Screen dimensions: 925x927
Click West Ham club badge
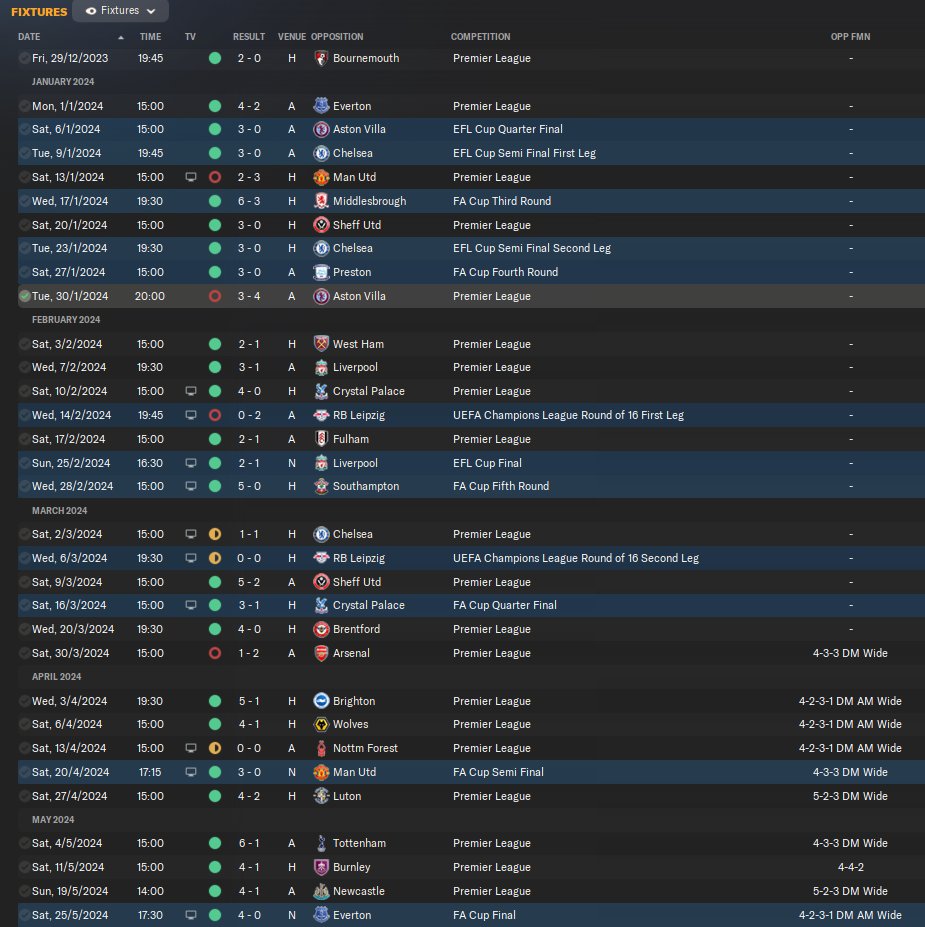tap(321, 344)
